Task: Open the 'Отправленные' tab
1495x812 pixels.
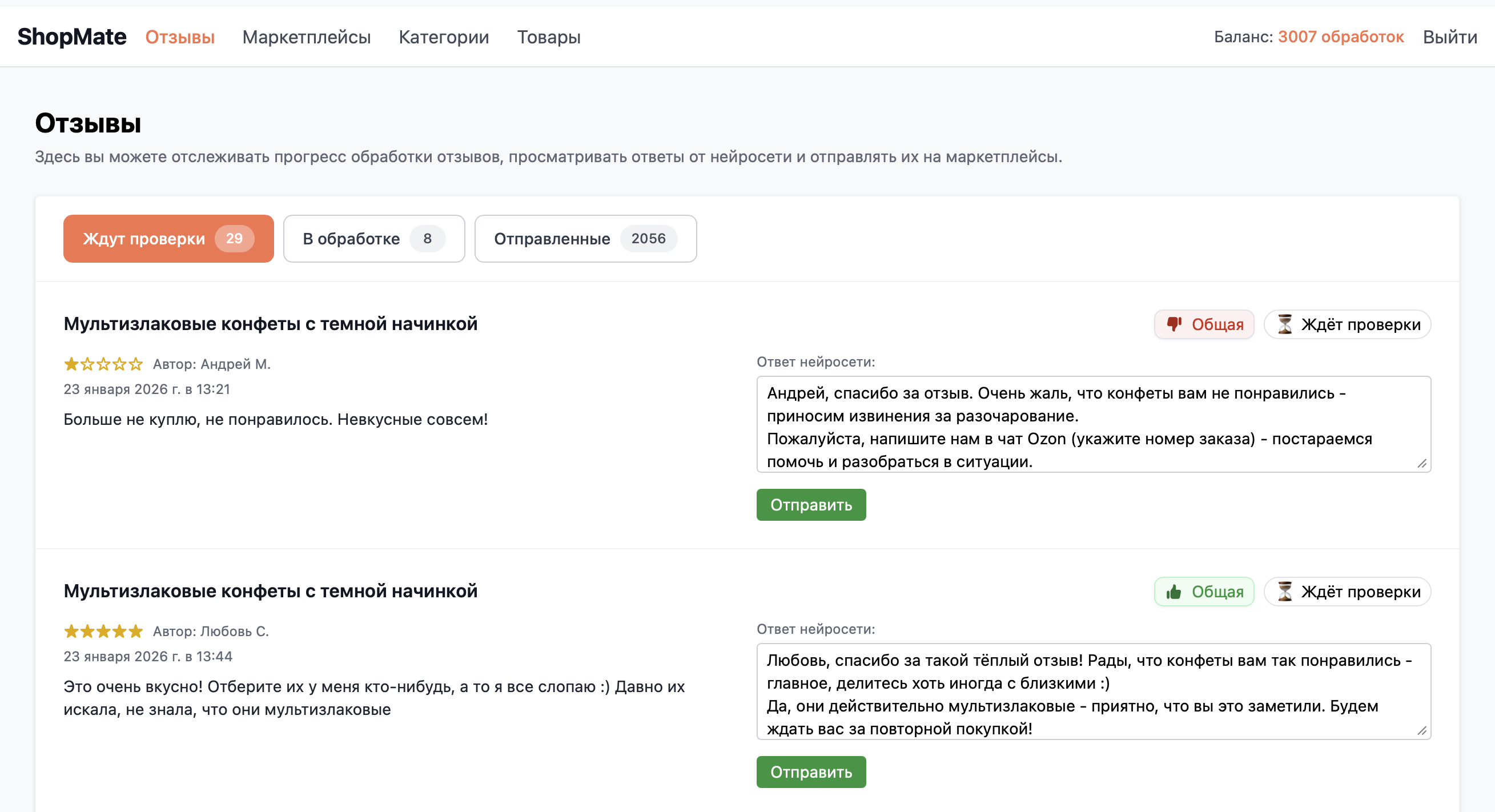Action: coord(585,239)
